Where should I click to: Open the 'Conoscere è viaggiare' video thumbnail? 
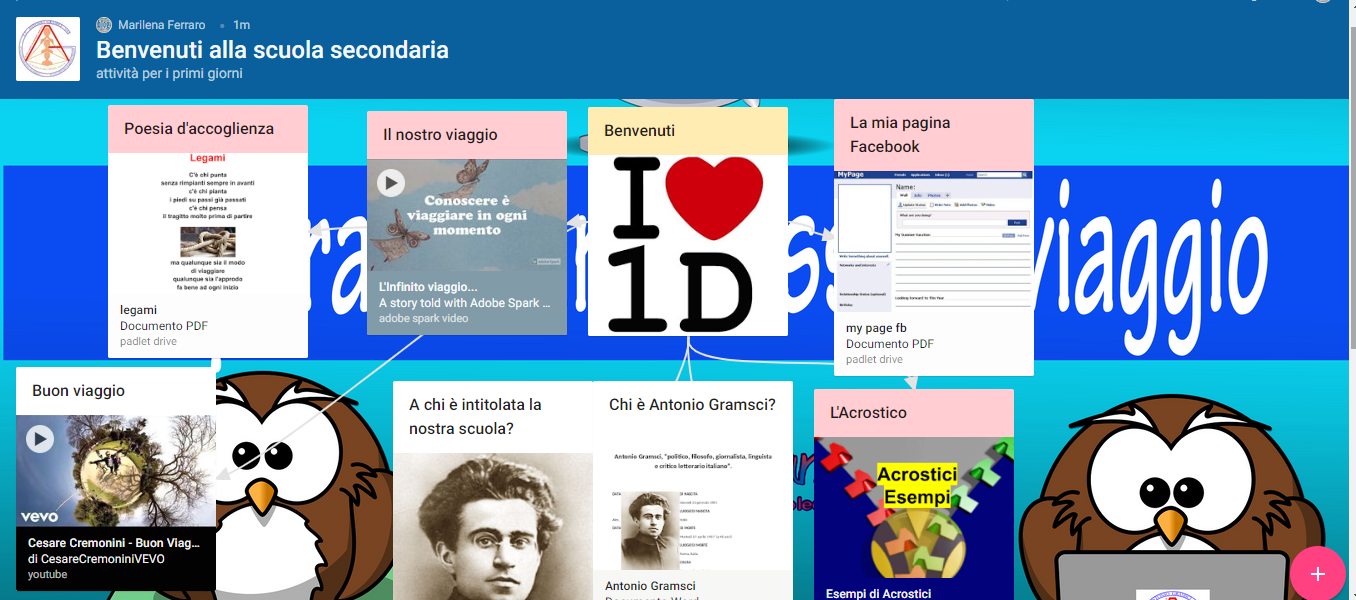click(x=467, y=215)
